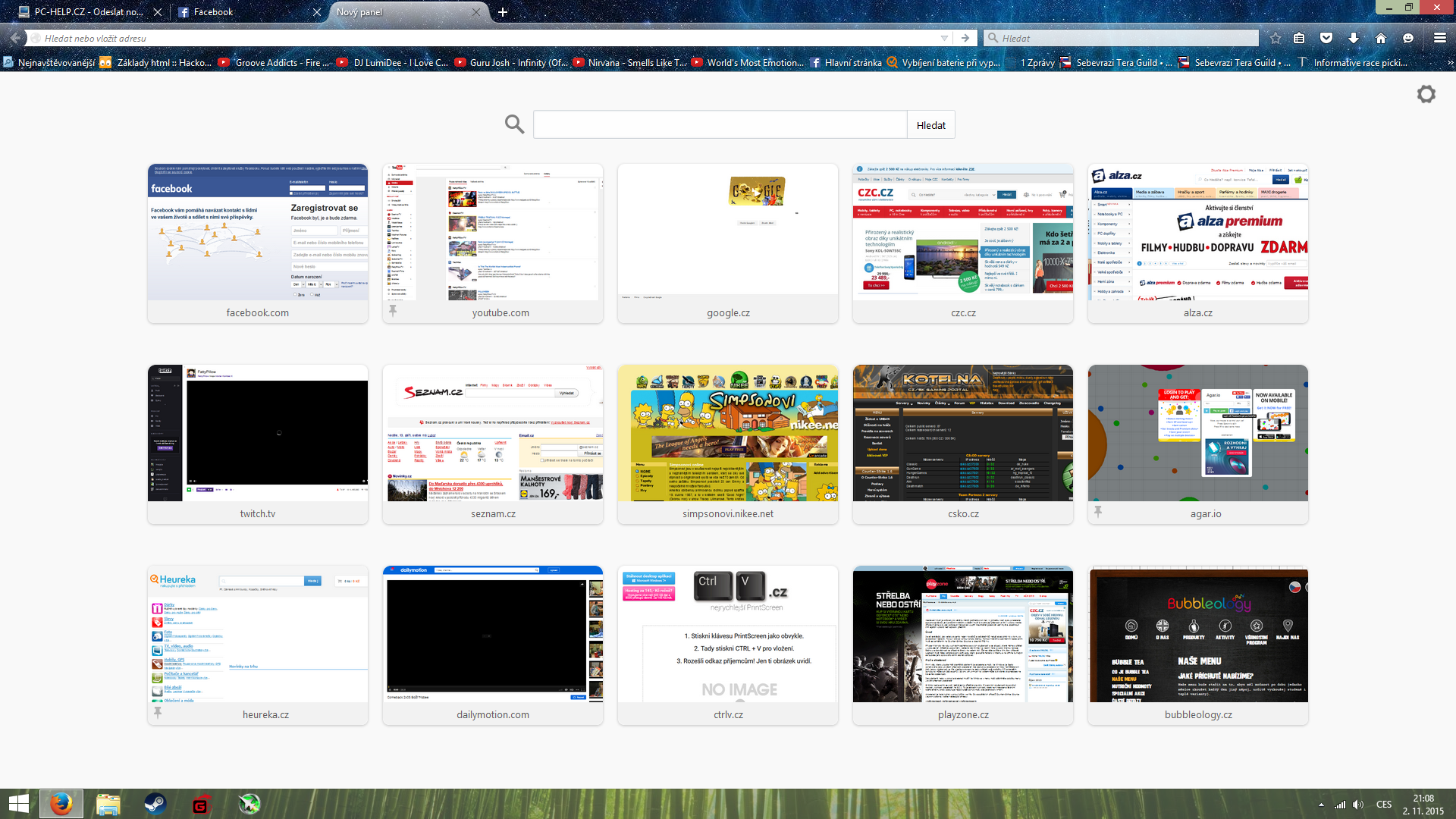The width and height of the screenshot is (1456, 819).
Task: Toggle pin on youtube.com tile
Action: 393,310
